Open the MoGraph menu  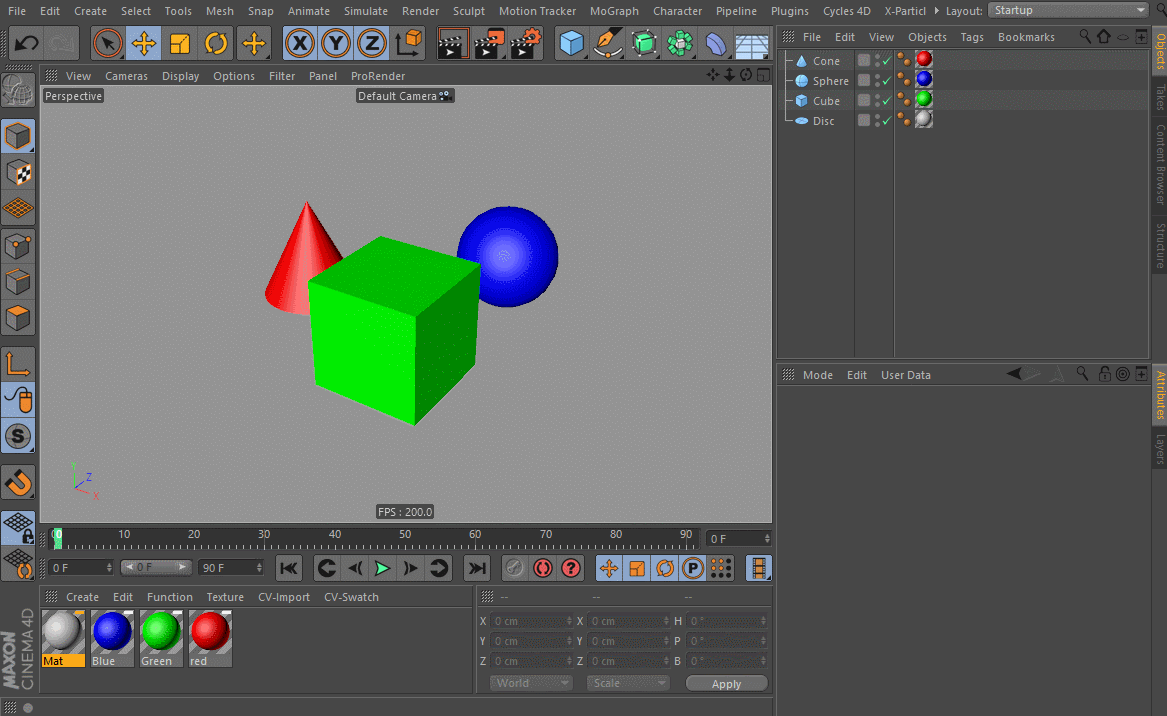coord(614,11)
